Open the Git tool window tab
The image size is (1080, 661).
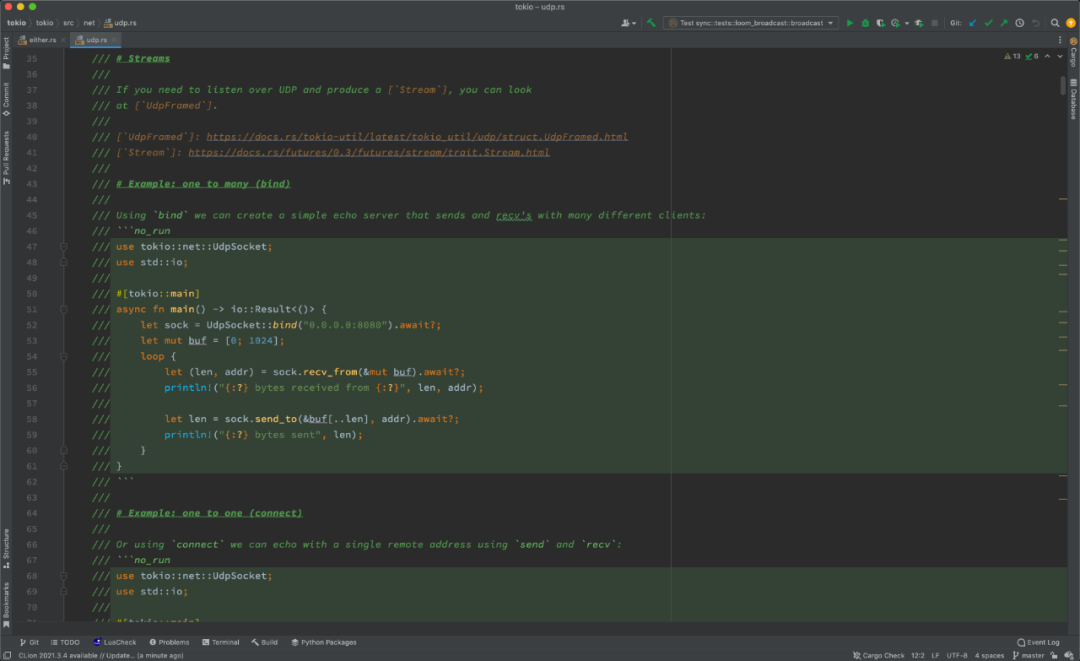29,642
